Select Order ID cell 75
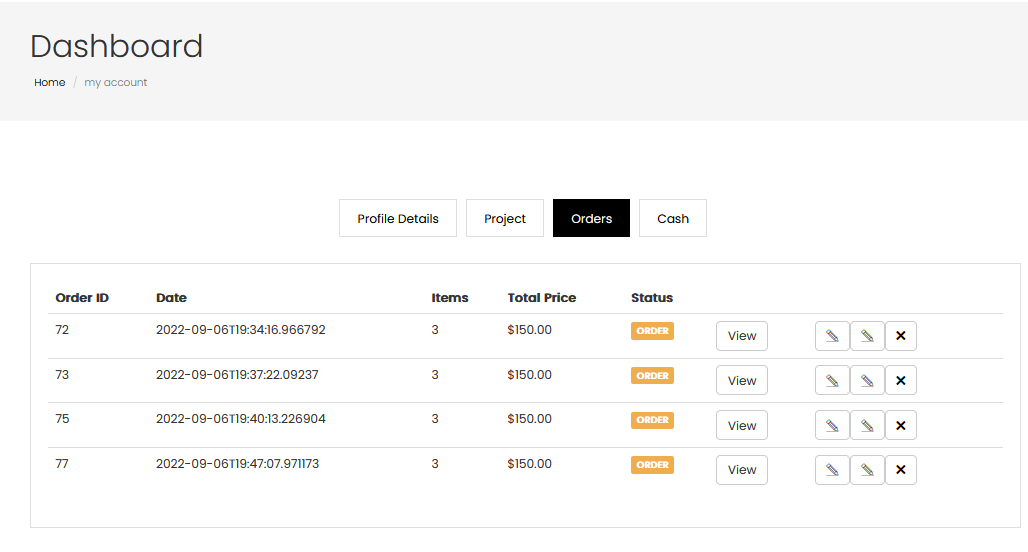 click(x=62, y=419)
